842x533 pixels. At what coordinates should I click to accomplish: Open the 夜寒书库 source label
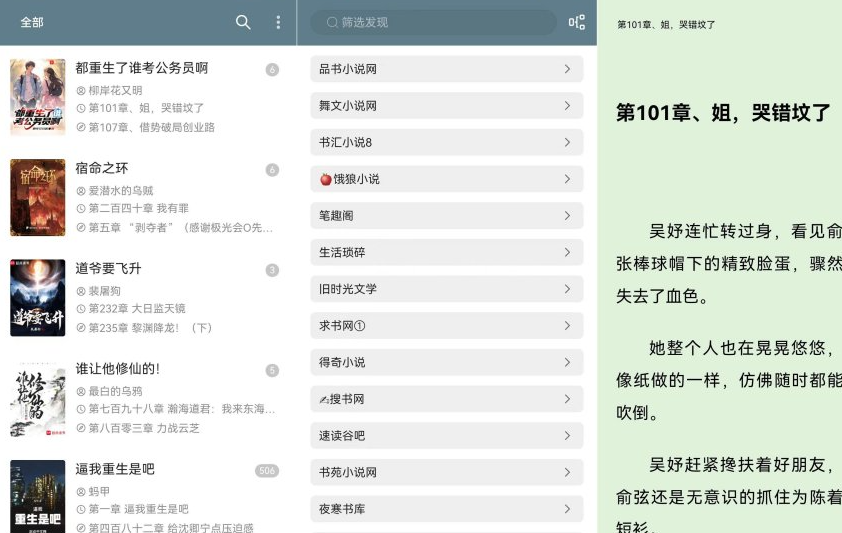click(342, 509)
